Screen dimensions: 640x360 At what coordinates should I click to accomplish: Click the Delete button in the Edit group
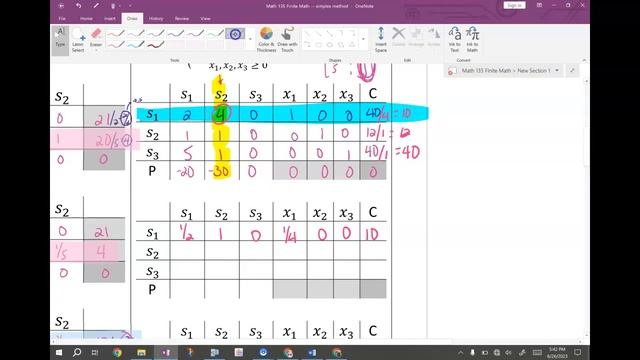[x=398, y=37]
